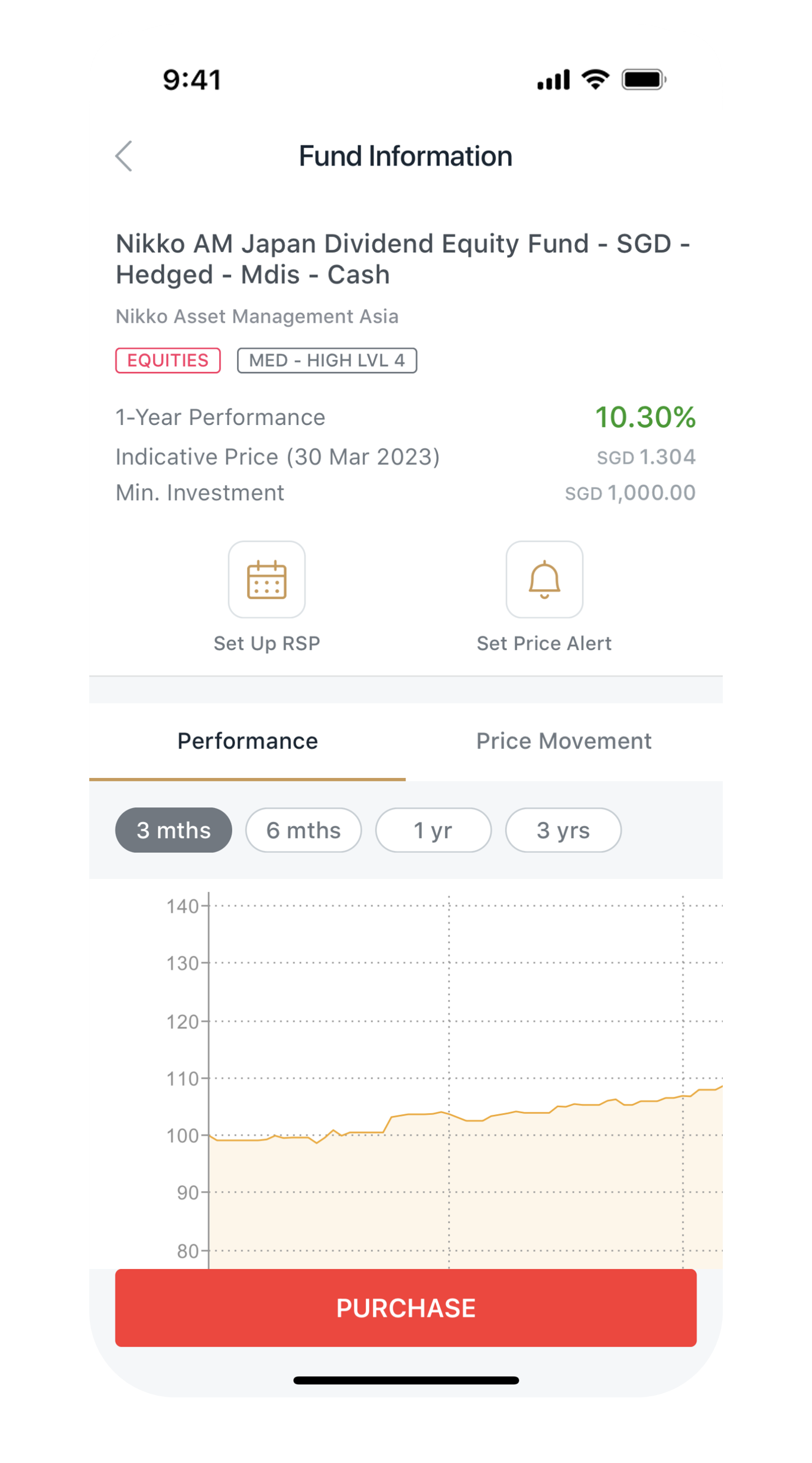Tap the back arrow chevron

pos(124,157)
